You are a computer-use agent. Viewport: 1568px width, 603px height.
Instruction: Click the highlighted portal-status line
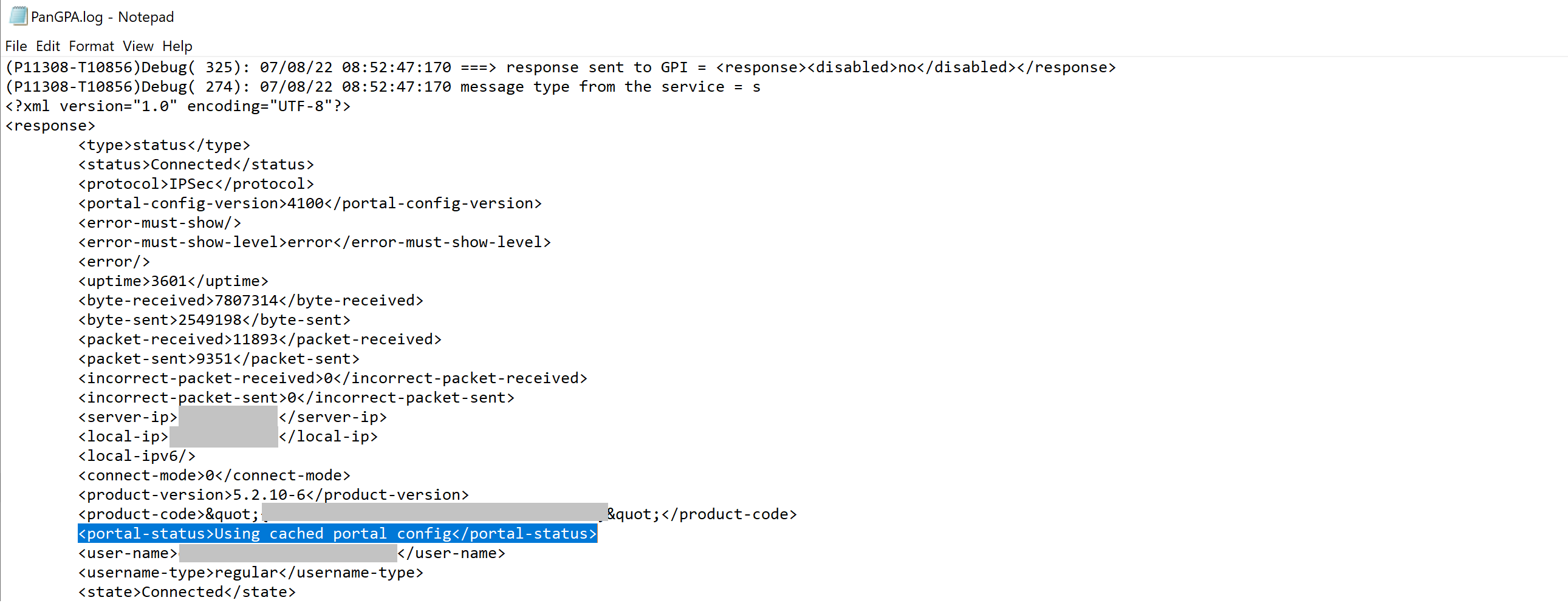pos(337,534)
